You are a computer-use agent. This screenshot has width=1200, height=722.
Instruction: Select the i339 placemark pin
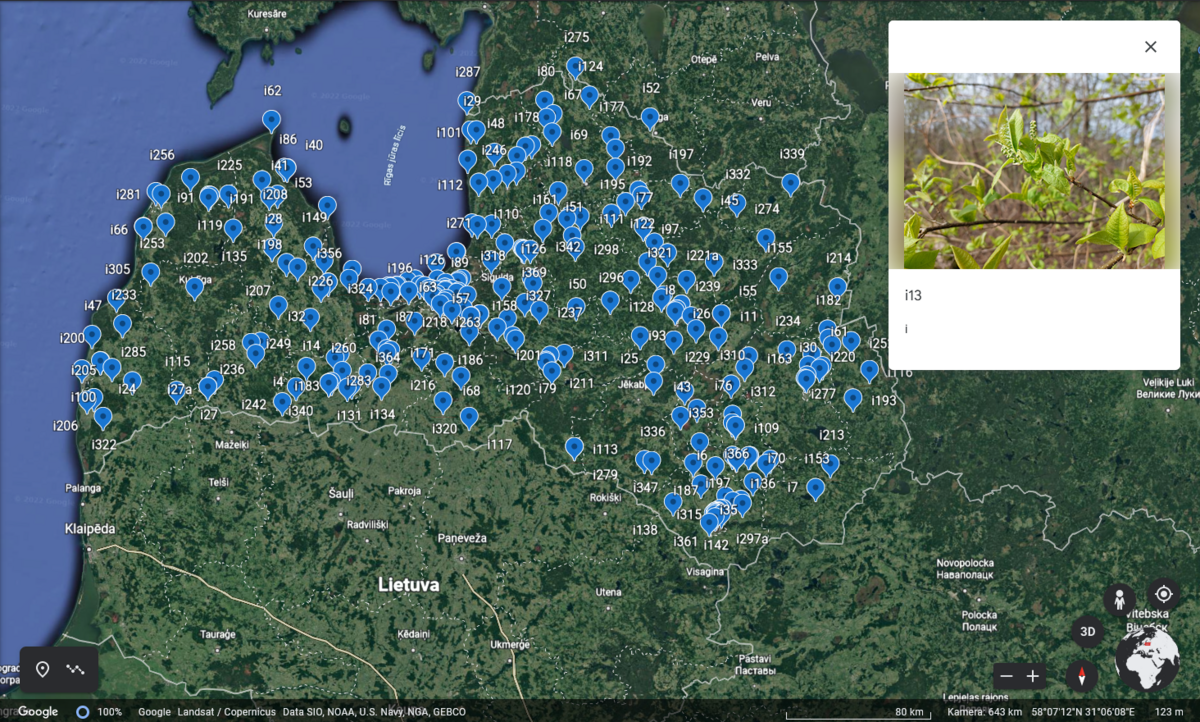point(791,183)
